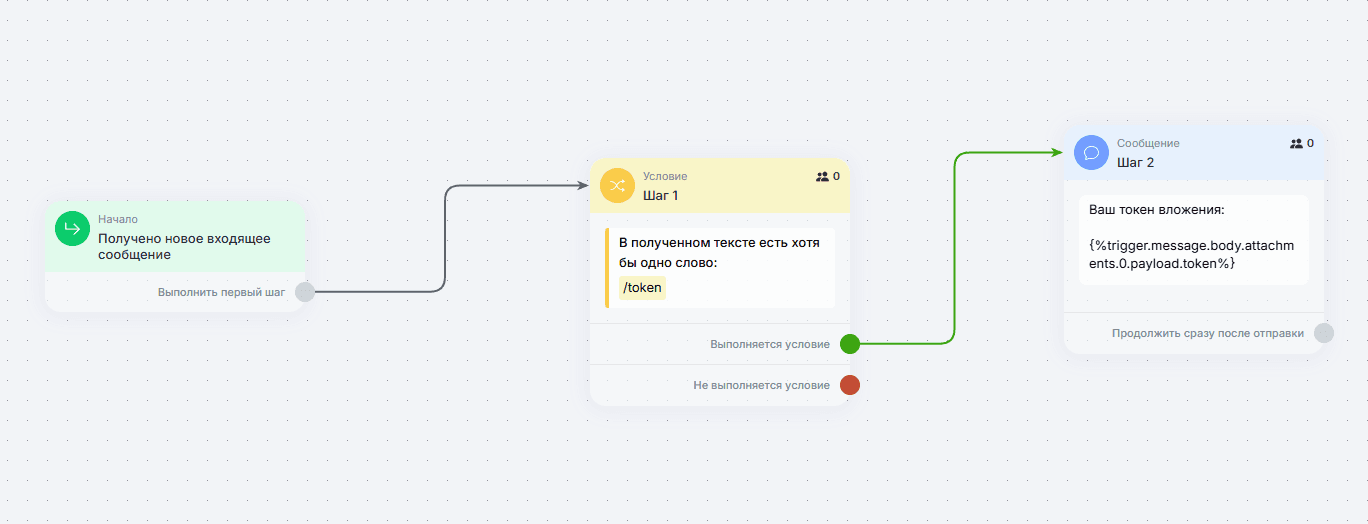Select the gray connection line to Шаг 1

click(x=444, y=240)
